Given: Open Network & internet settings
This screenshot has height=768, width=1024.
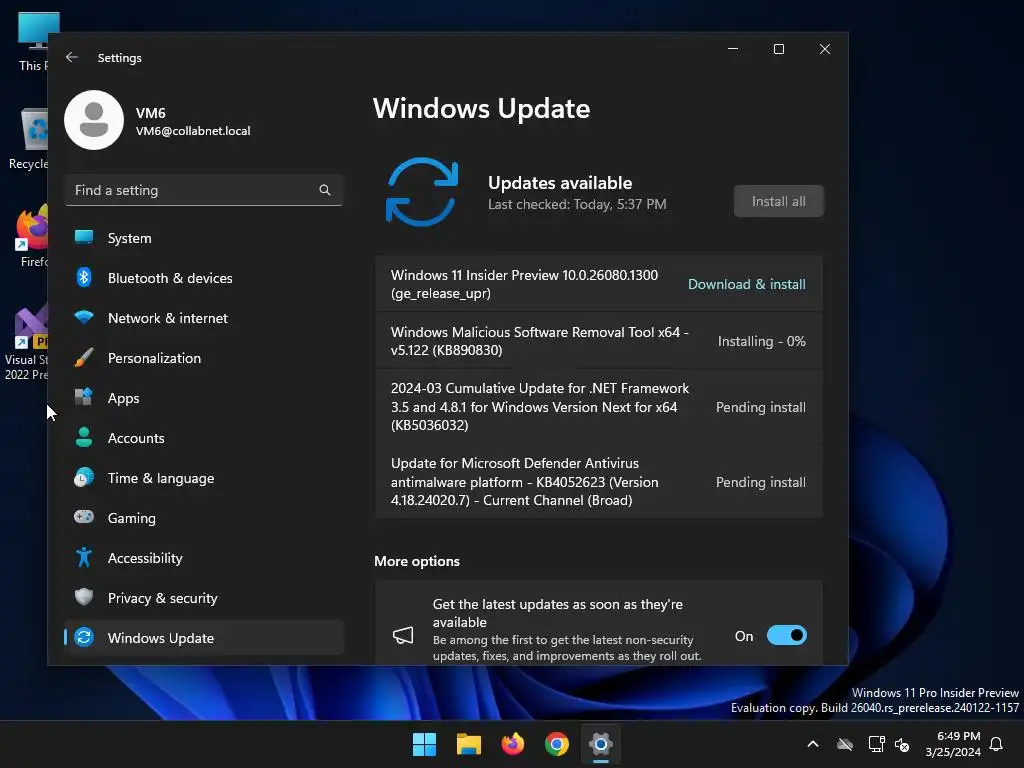Looking at the screenshot, I should coord(204,318).
